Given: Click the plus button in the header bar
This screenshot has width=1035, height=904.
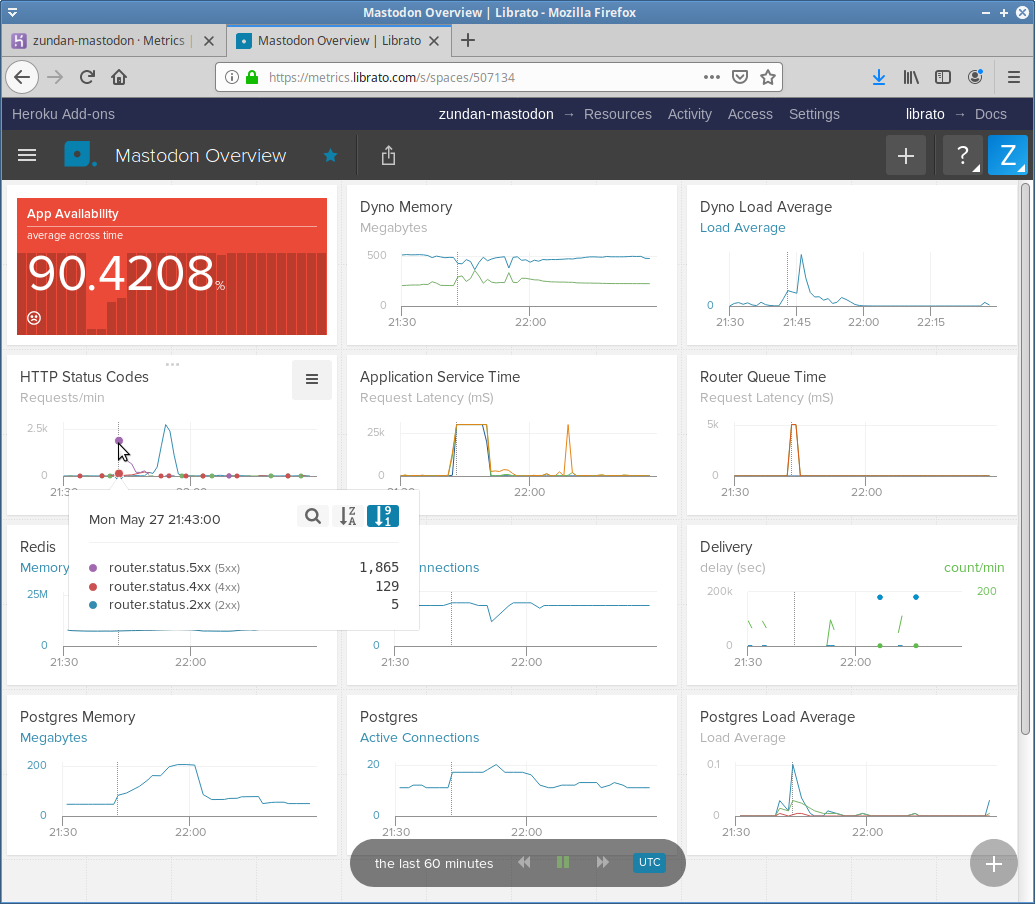Looking at the screenshot, I should [x=906, y=156].
